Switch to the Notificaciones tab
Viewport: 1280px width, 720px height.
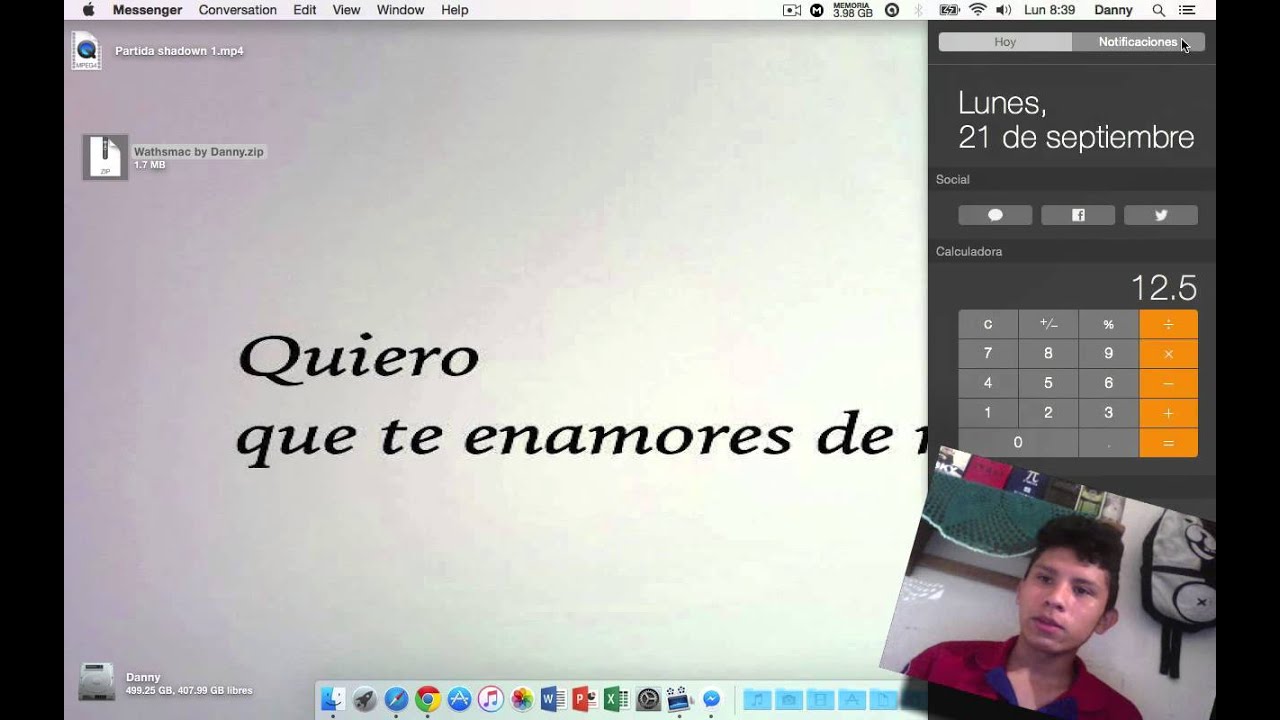pyautogui.click(x=1138, y=42)
